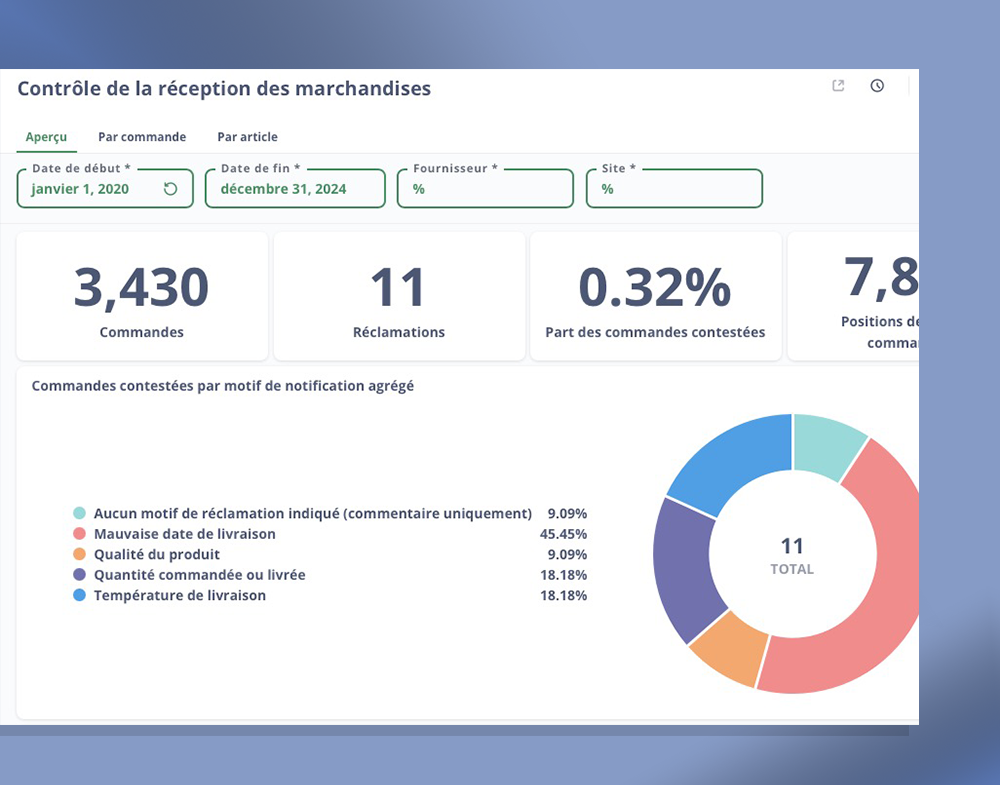This screenshot has width=1000, height=785.
Task: Click the 11 Réclamations KPI card
Action: pos(399,297)
